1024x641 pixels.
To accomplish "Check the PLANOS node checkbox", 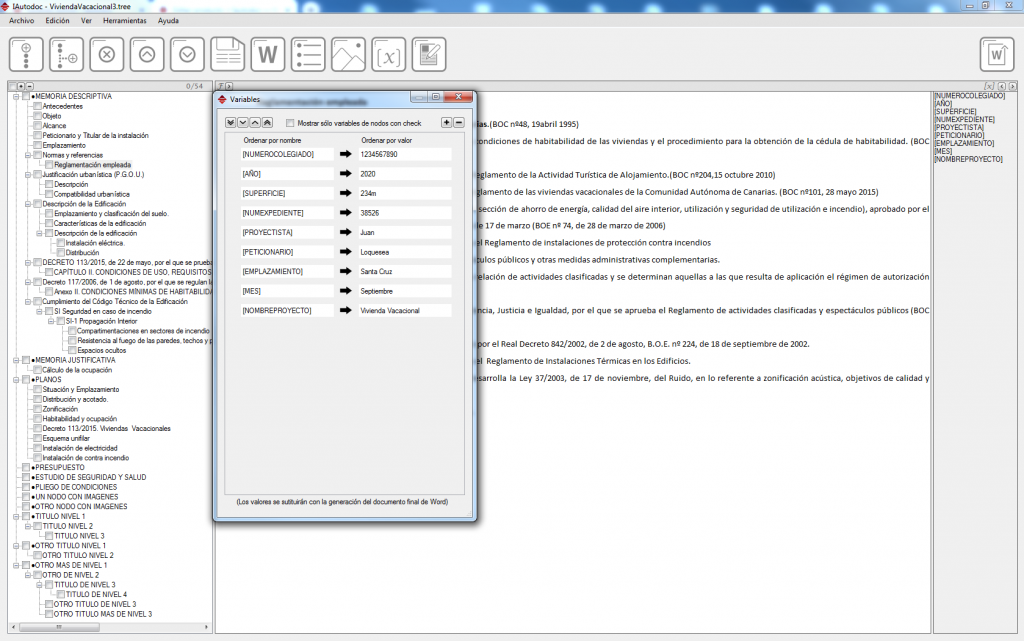I will 26,379.
